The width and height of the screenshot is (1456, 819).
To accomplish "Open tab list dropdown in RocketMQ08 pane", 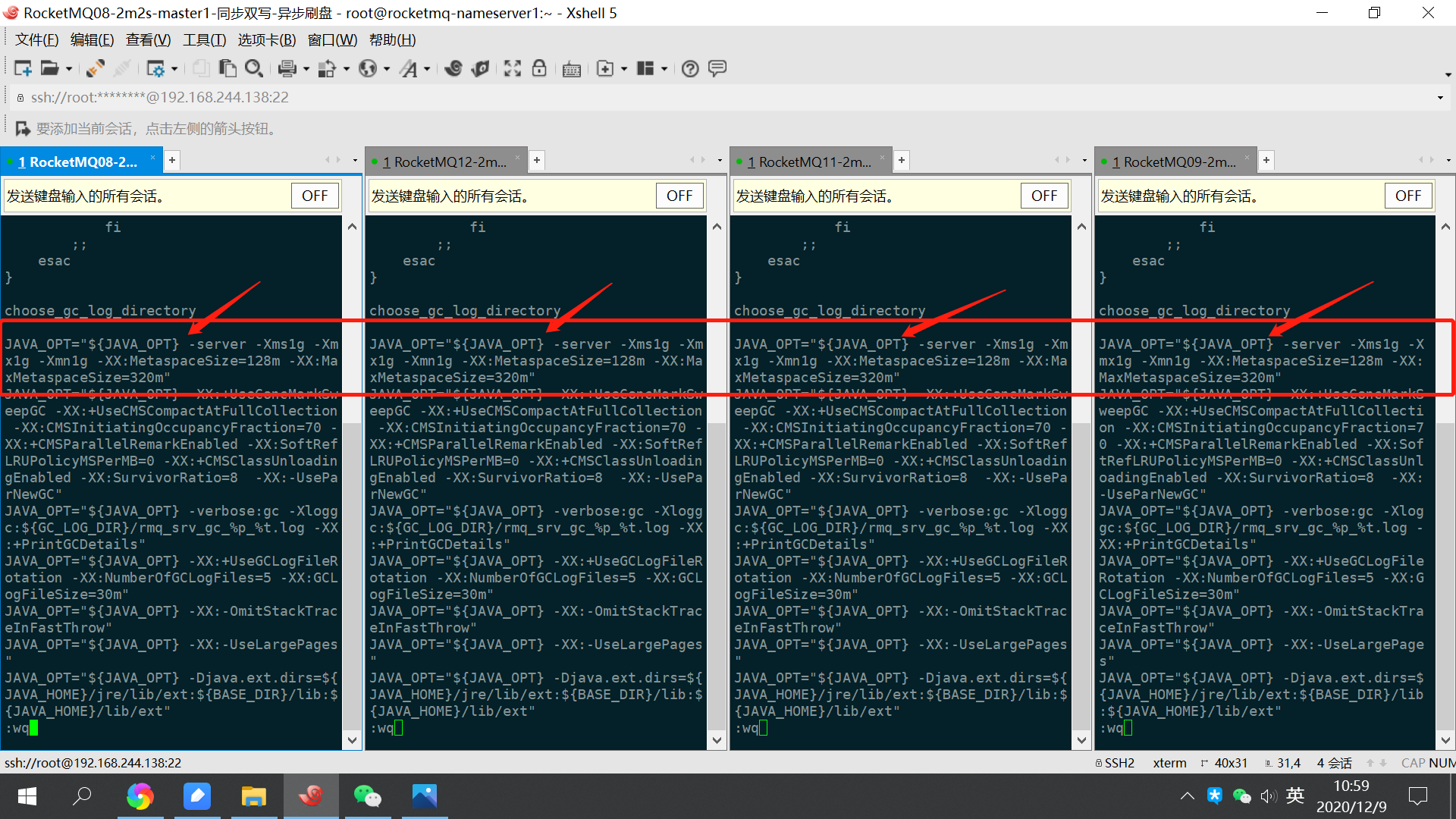I will coord(355,160).
